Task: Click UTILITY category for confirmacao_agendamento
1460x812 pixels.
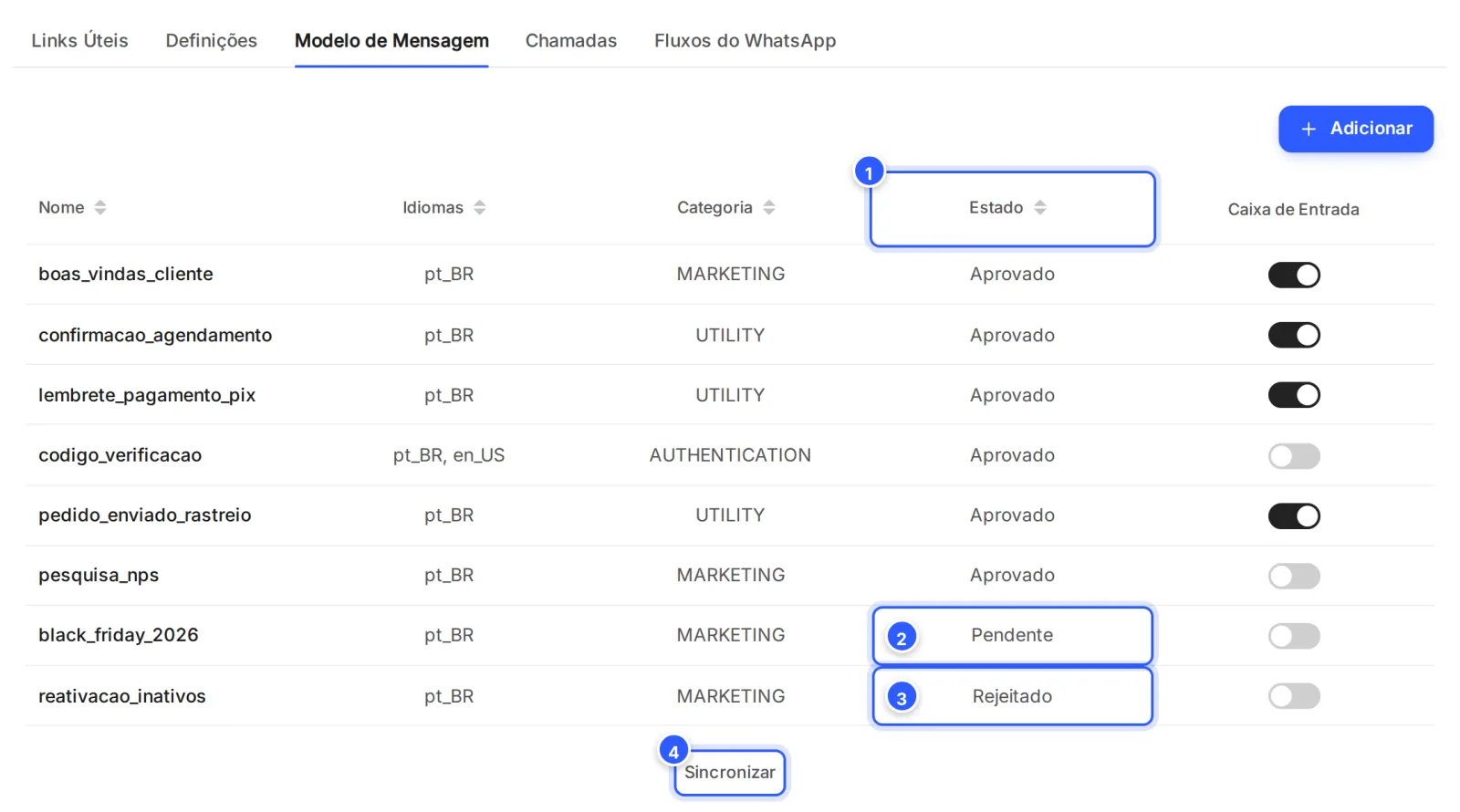Action: coord(730,335)
